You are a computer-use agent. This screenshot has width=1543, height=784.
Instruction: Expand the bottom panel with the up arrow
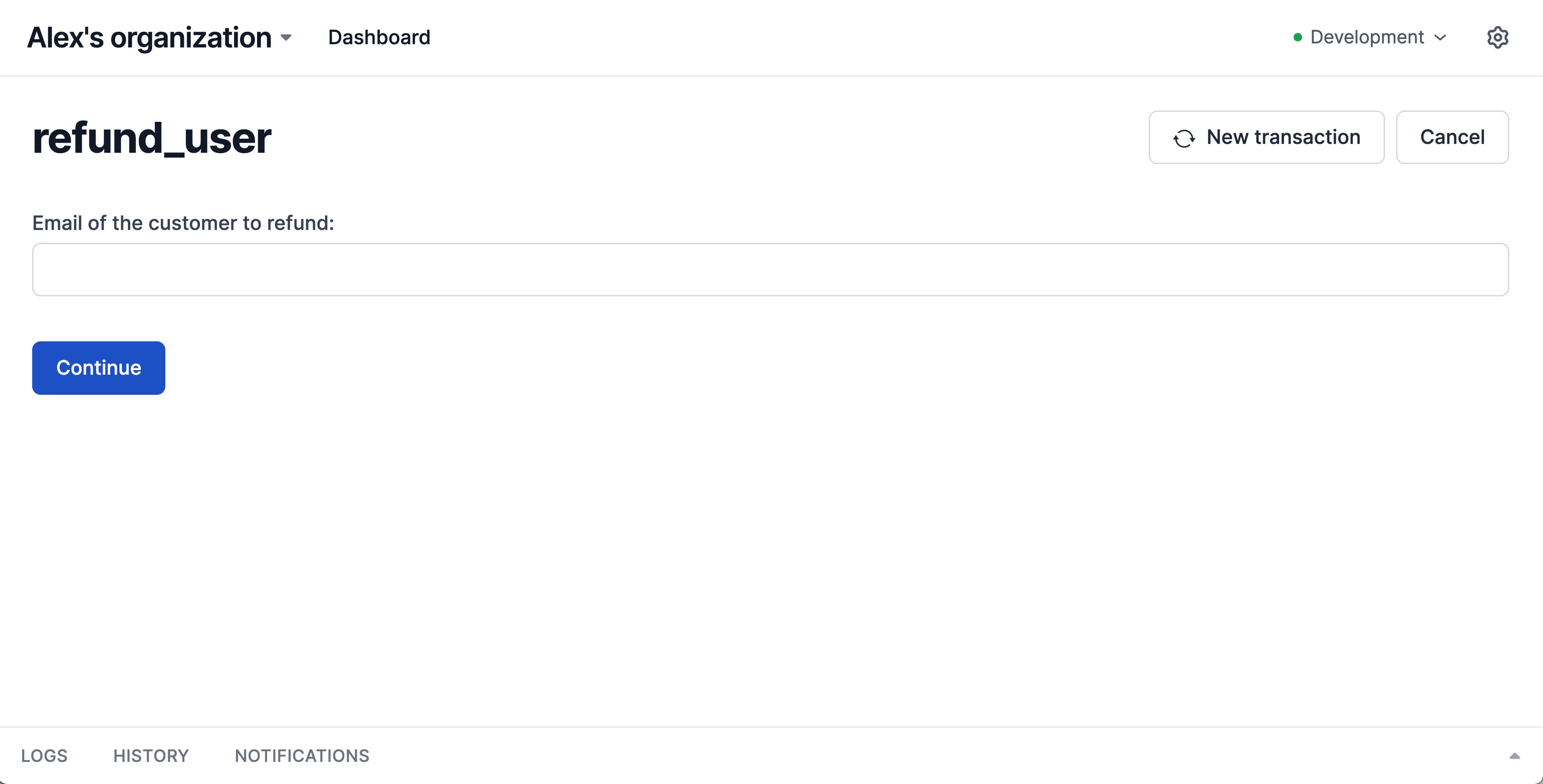(x=1514, y=756)
